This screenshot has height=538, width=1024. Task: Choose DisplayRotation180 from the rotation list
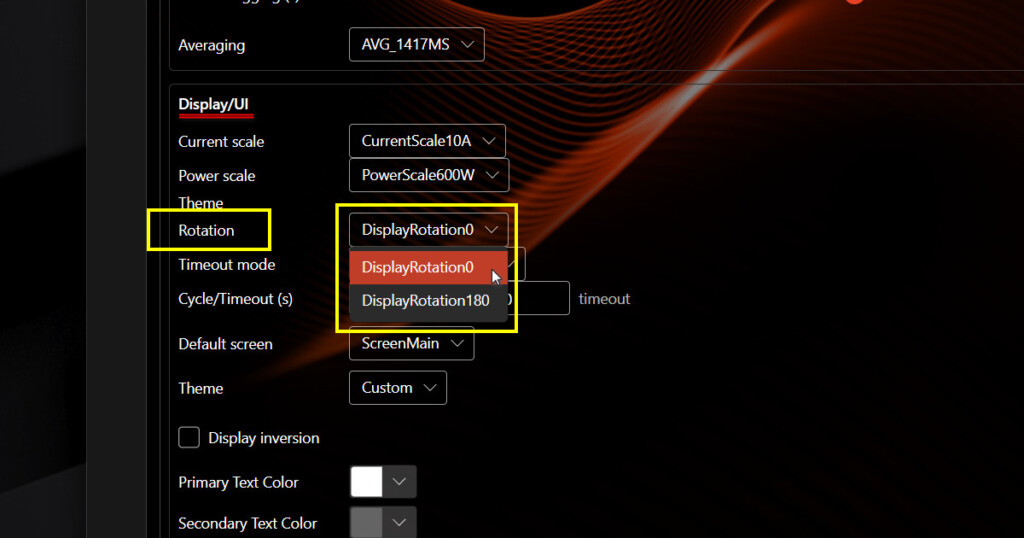click(428, 301)
